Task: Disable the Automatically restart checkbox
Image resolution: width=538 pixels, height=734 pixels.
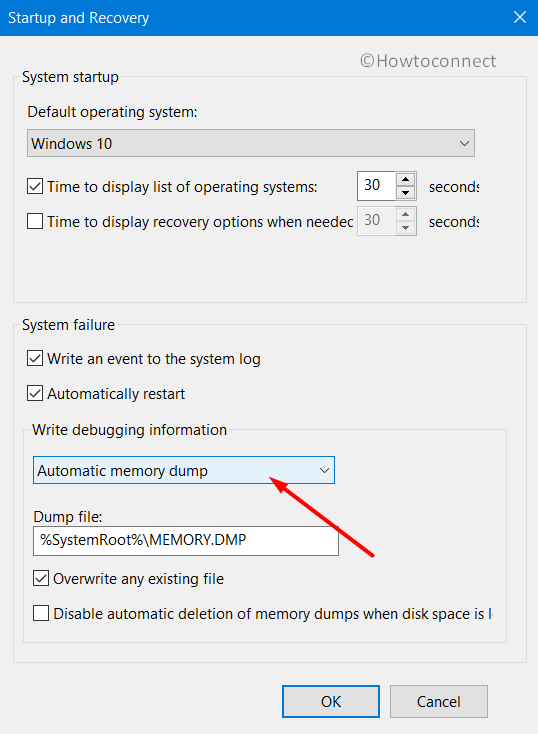Action: 35,393
